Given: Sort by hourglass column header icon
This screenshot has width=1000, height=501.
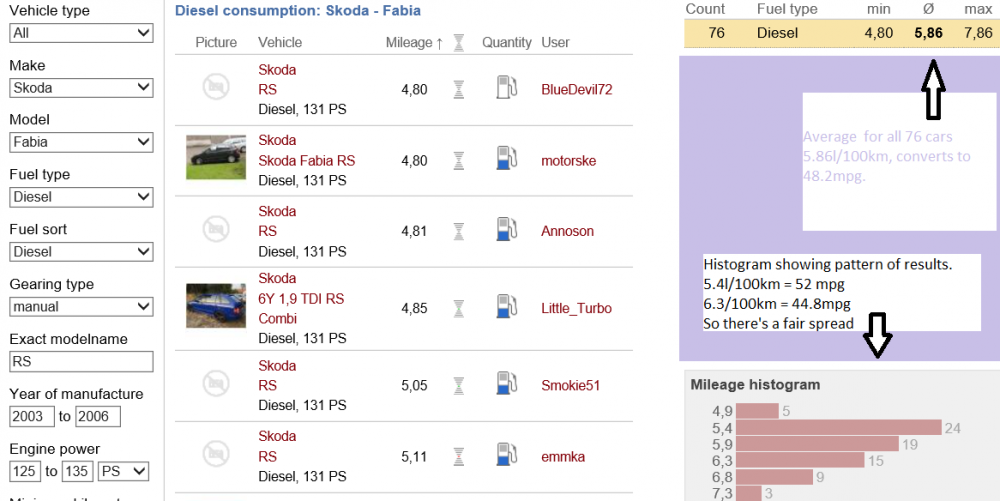Looking at the screenshot, I should tap(459, 43).
